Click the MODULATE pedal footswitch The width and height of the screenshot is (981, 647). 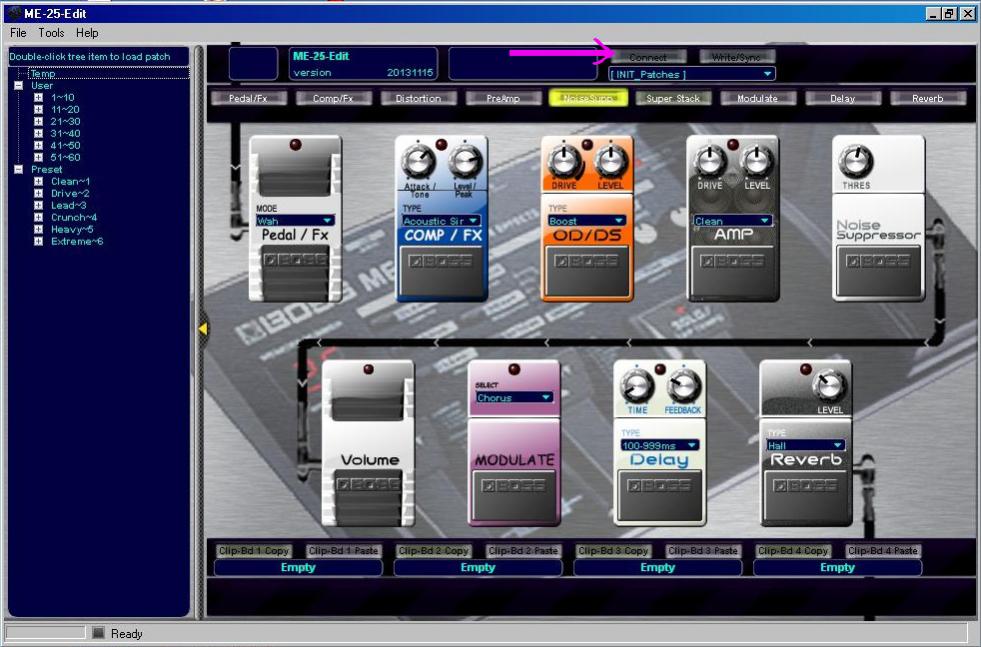(514, 496)
